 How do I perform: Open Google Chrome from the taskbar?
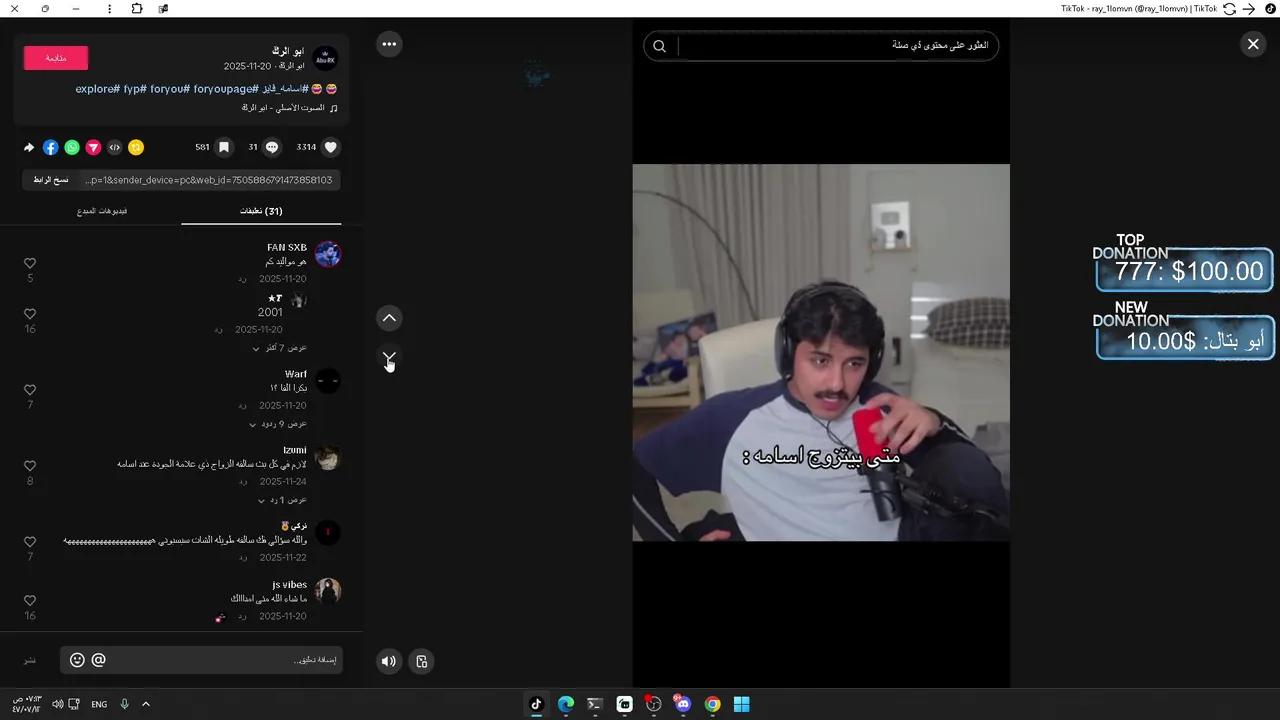[712, 704]
